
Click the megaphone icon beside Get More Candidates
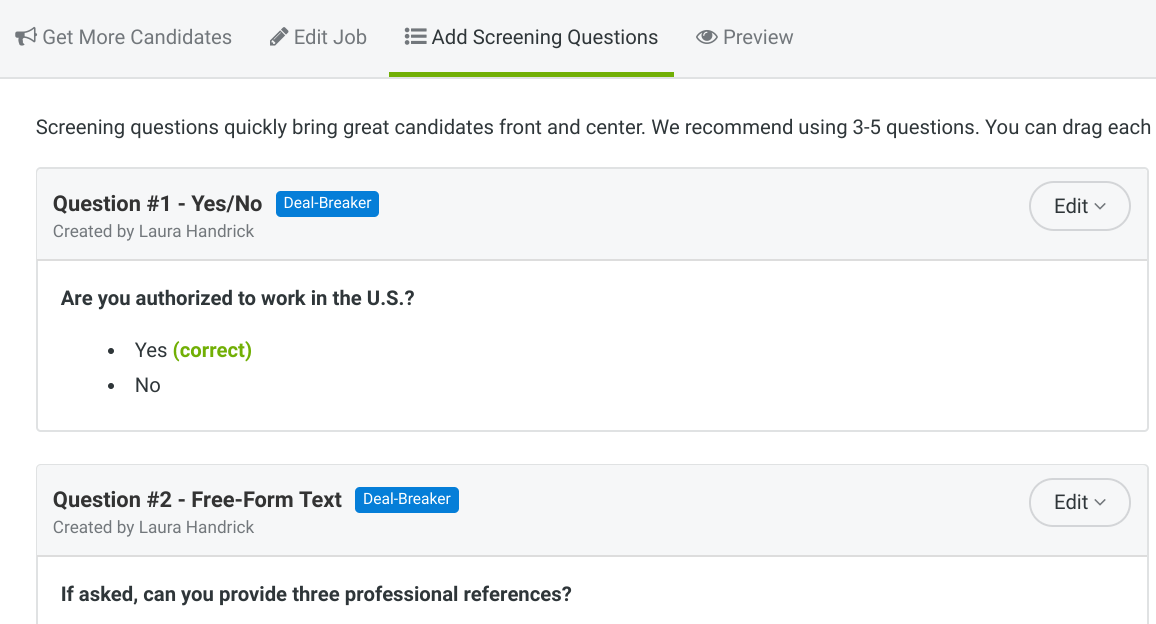click(x=26, y=37)
